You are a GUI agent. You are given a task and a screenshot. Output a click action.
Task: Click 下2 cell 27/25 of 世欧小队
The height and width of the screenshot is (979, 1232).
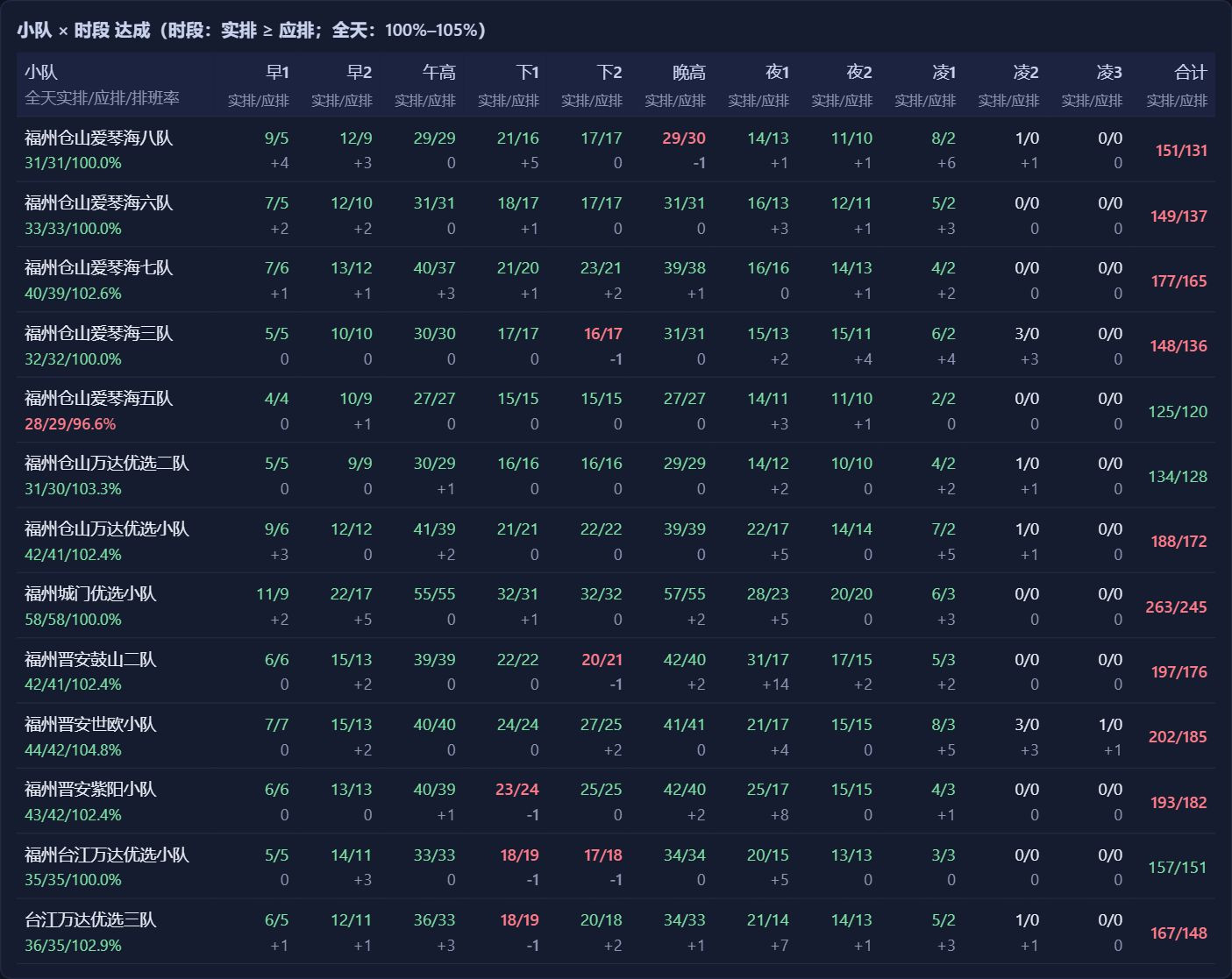(x=602, y=725)
